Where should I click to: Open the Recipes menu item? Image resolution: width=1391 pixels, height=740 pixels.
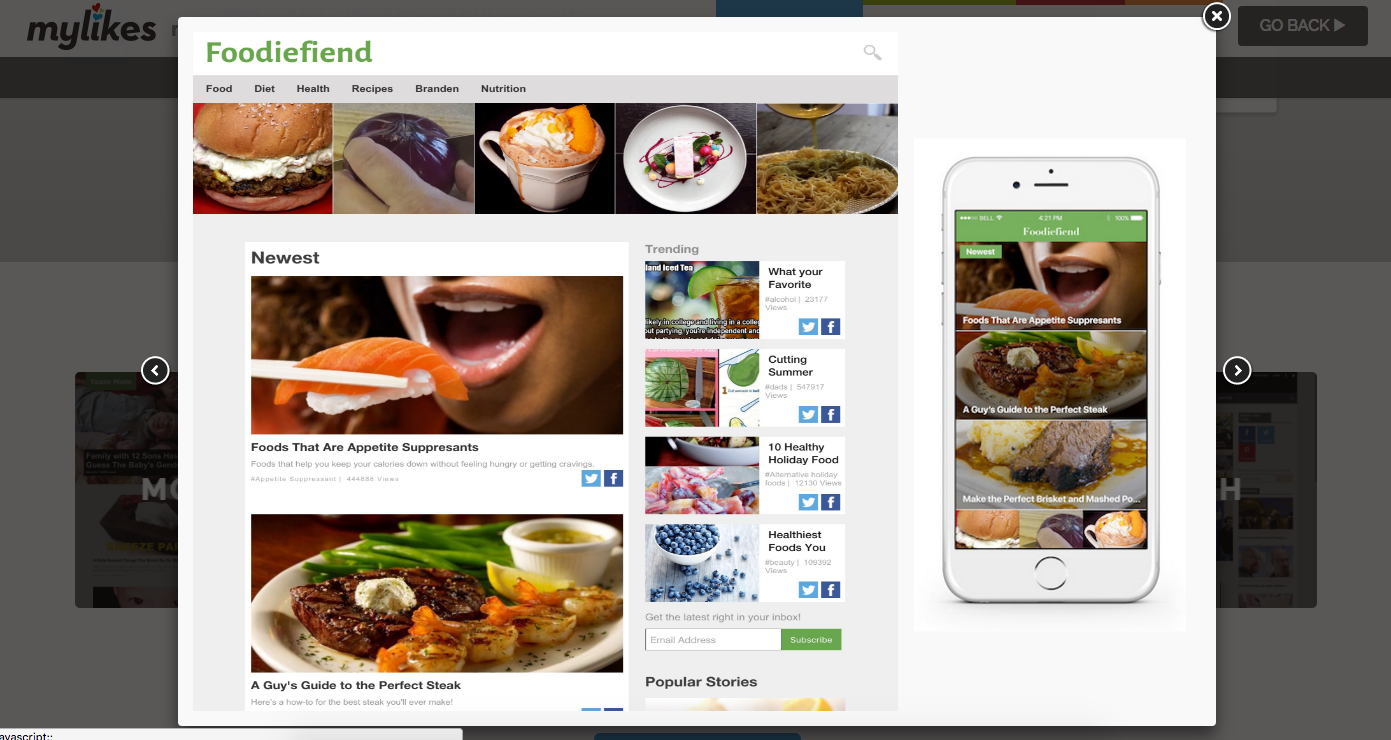(372, 89)
